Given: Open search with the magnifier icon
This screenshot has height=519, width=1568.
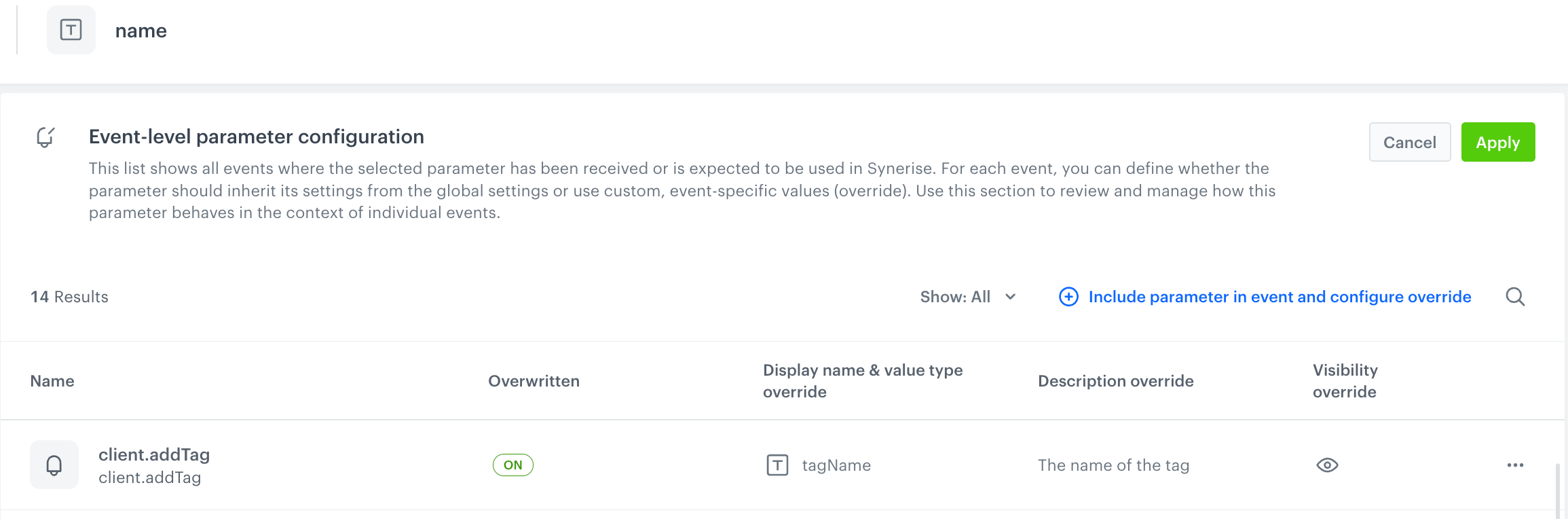Looking at the screenshot, I should pyautogui.click(x=1515, y=297).
